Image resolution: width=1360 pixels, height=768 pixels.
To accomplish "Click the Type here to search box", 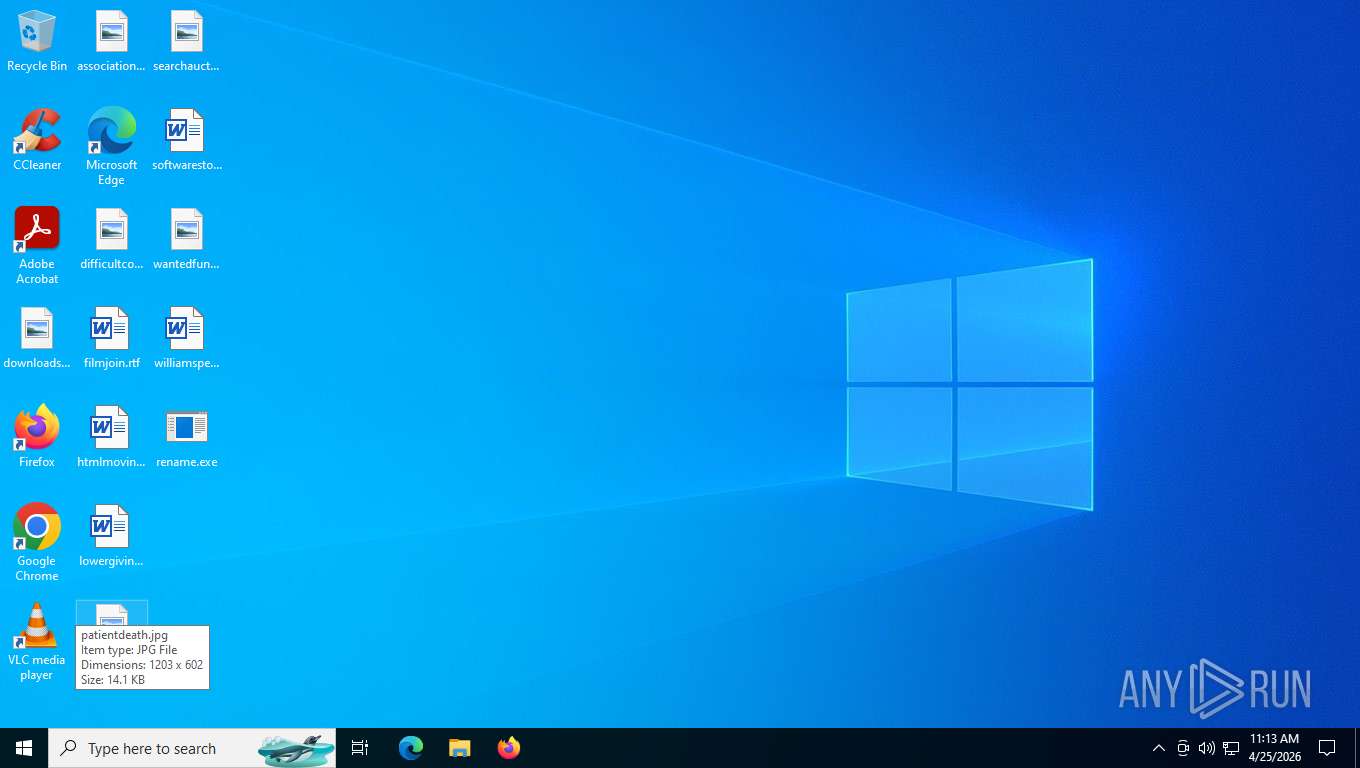I will point(192,748).
